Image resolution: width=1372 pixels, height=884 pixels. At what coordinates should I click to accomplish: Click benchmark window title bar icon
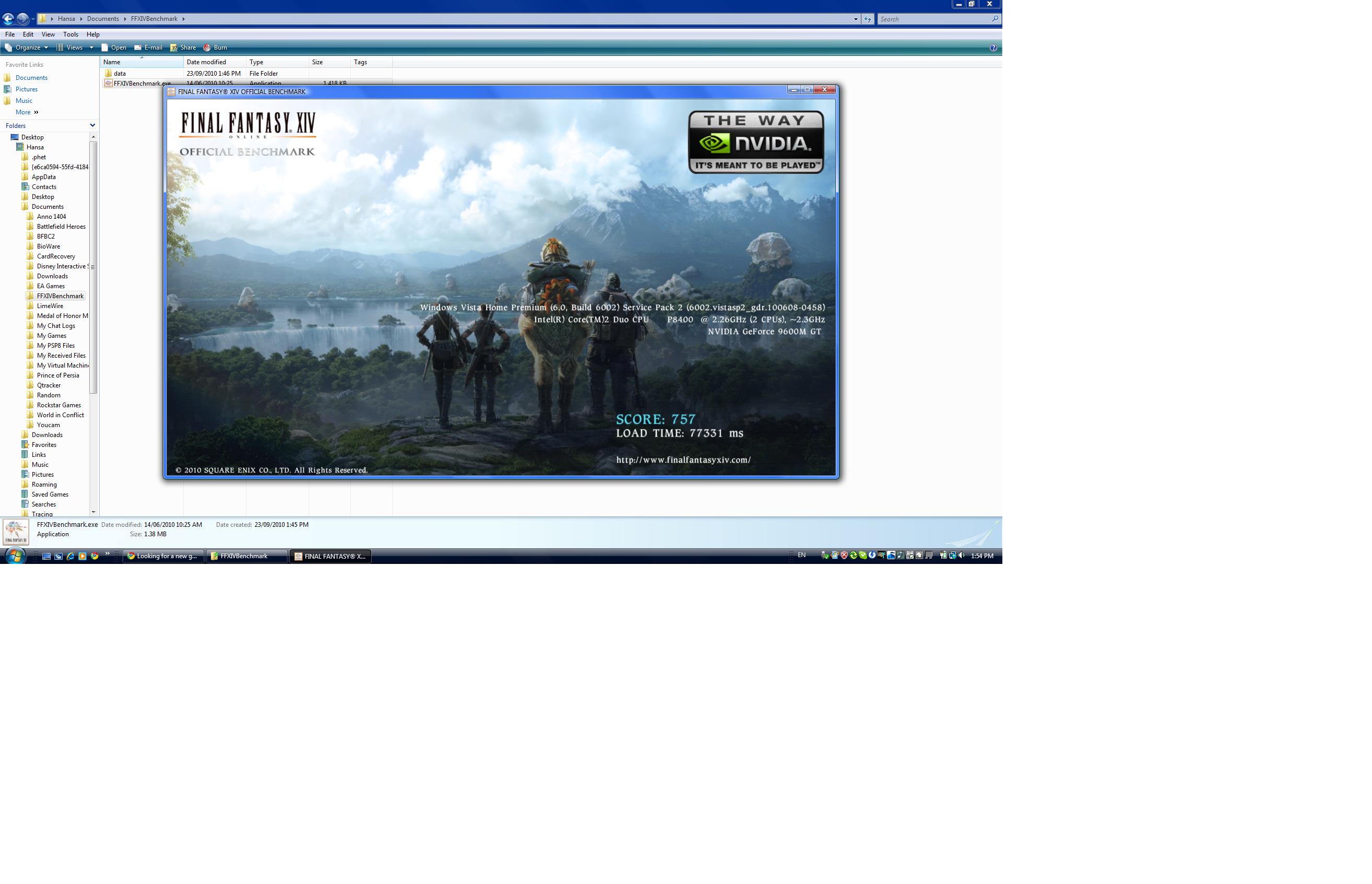(171, 92)
